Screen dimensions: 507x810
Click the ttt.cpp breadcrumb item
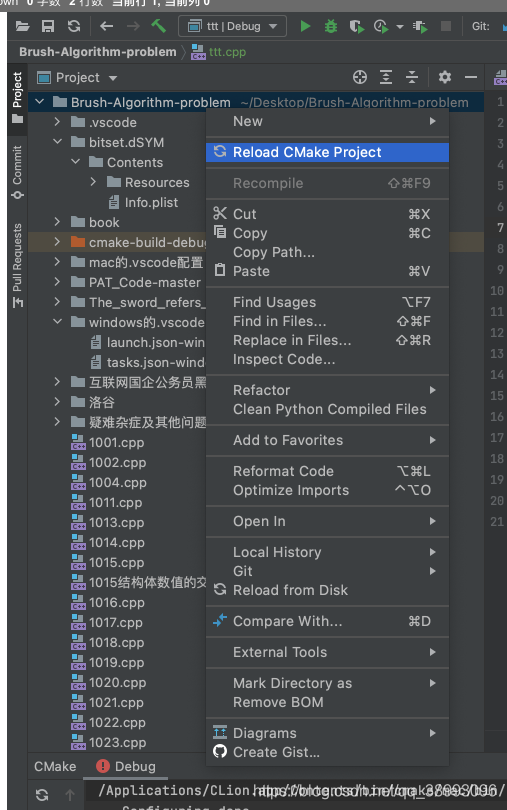[219, 52]
